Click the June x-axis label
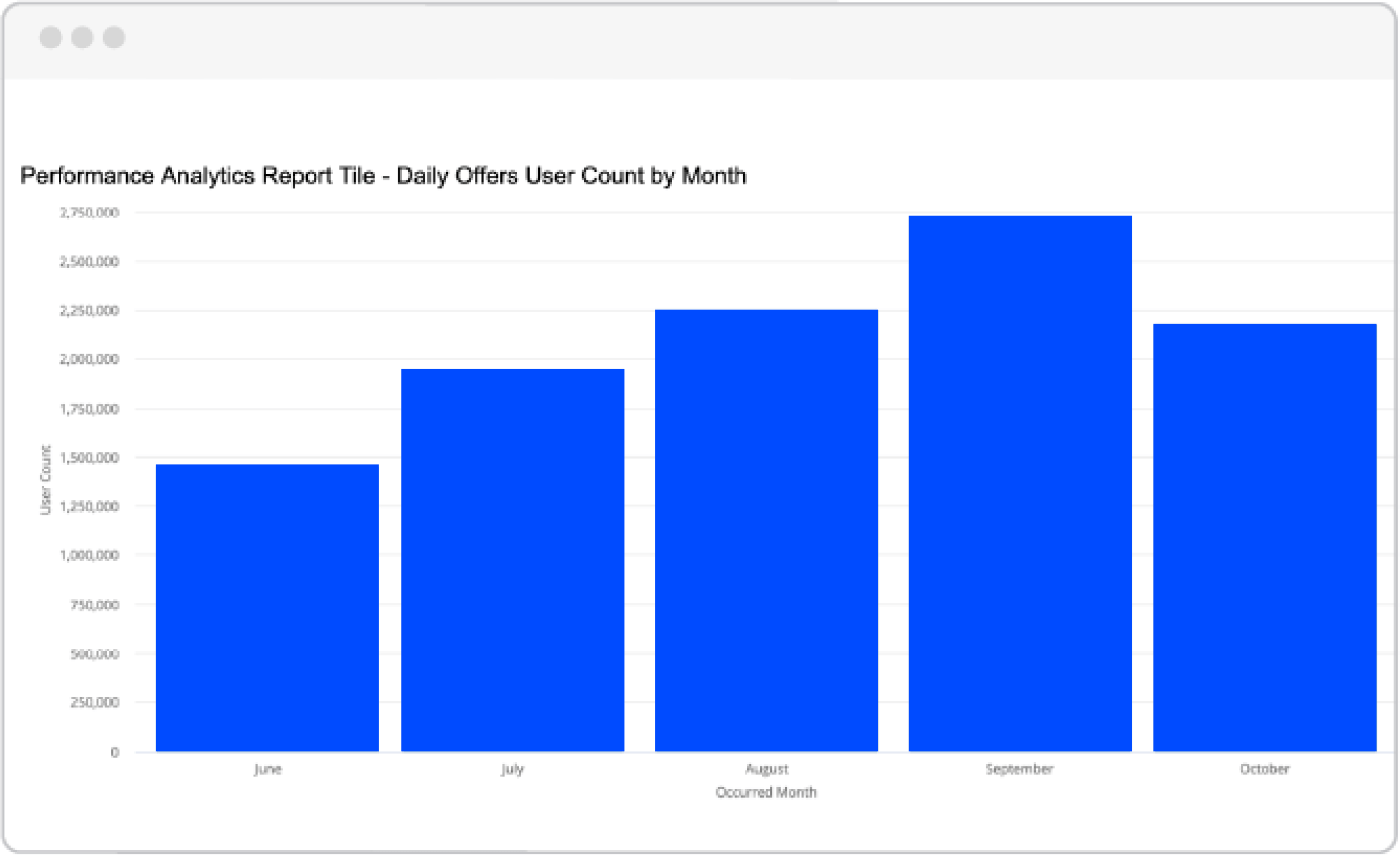1400x867 pixels. pos(268,769)
